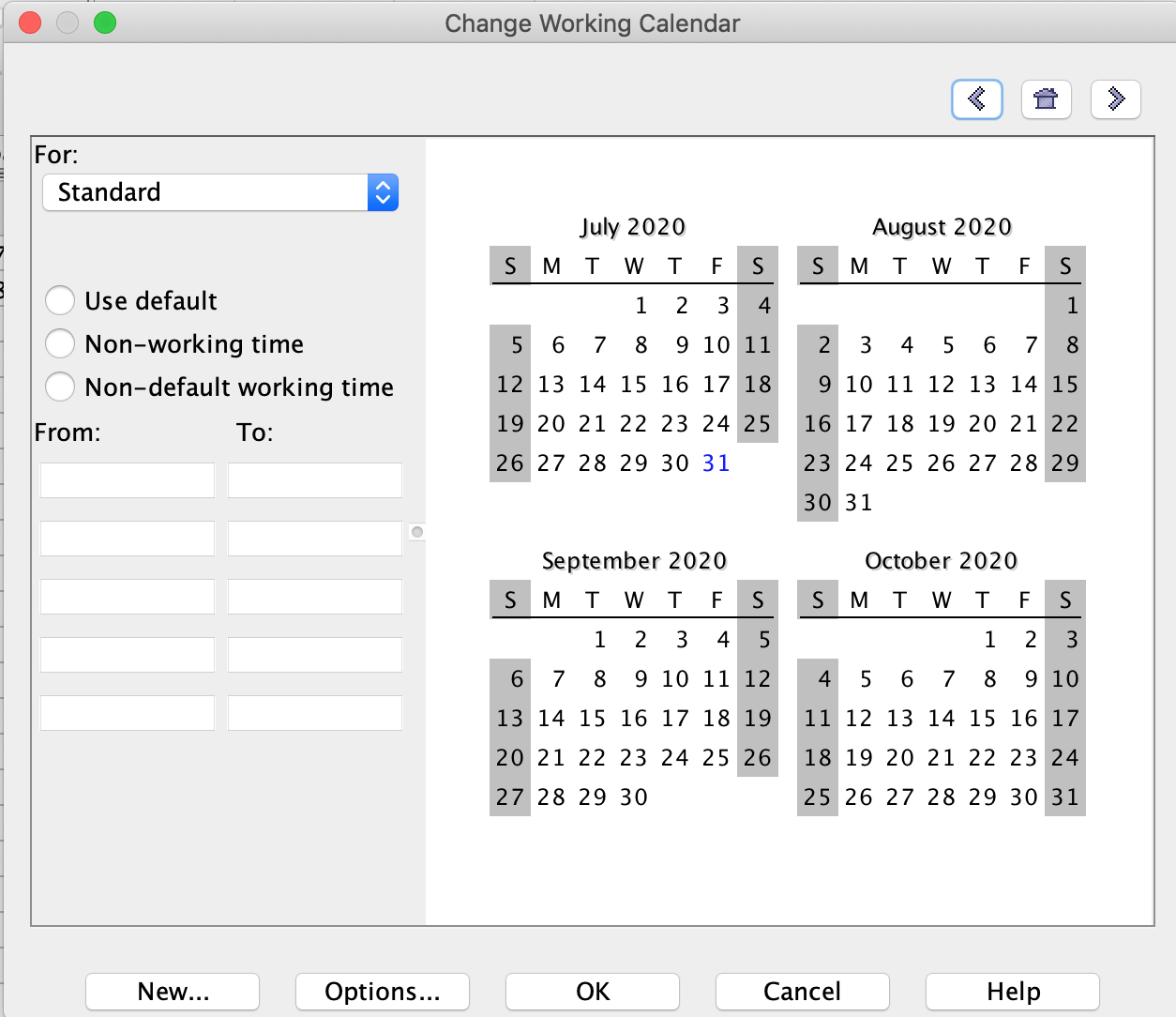Click the fifth From time field
Image resolution: width=1176 pixels, height=1017 pixels.
click(128, 713)
